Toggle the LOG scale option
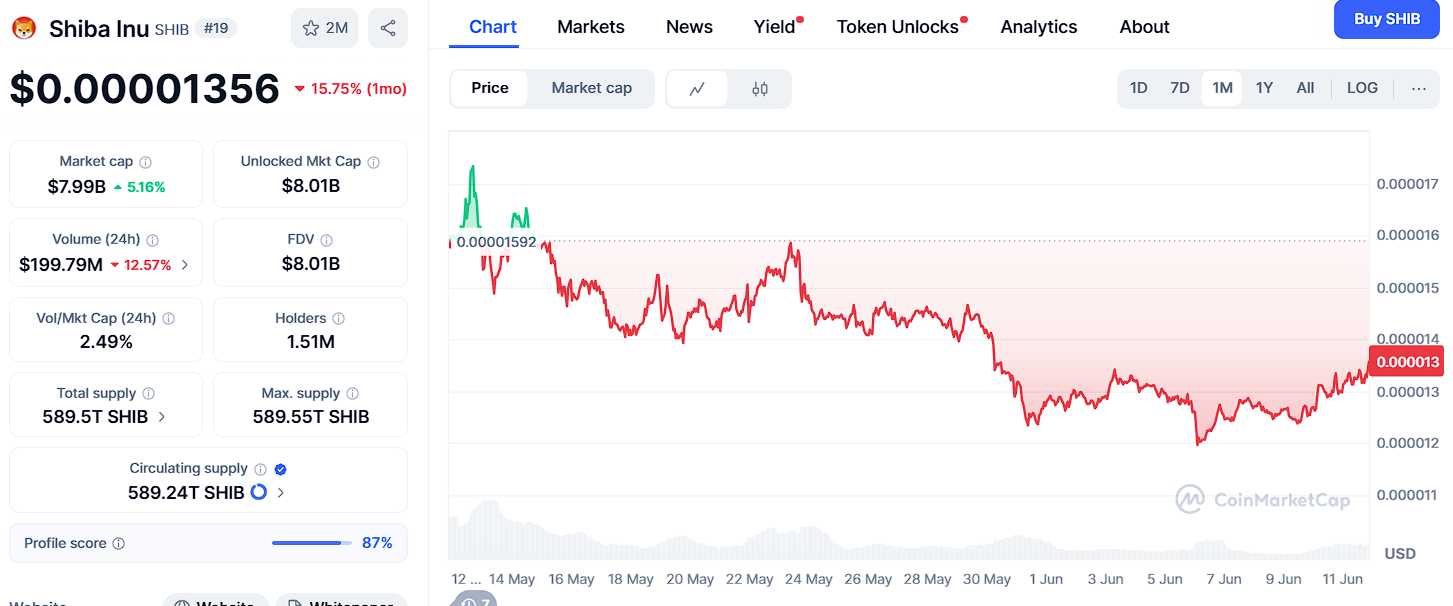 coord(1362,88)
